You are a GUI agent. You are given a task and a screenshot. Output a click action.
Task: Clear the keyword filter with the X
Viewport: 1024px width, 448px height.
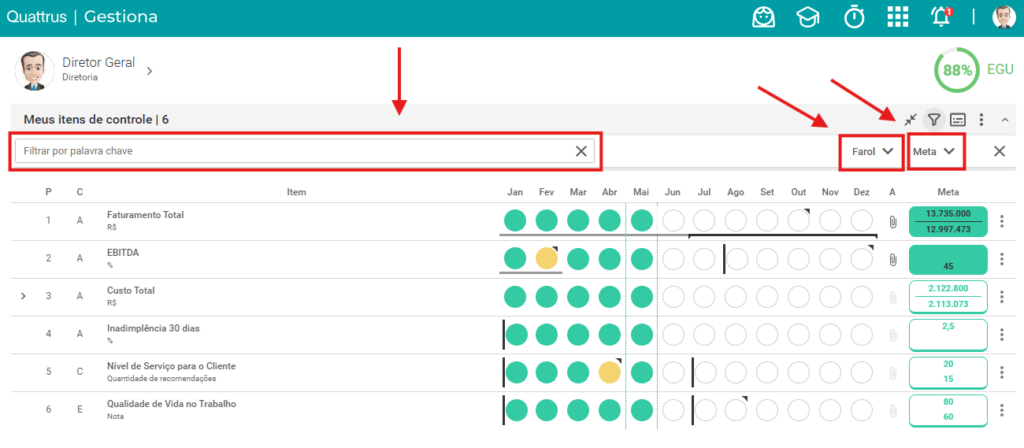point(581,151)
